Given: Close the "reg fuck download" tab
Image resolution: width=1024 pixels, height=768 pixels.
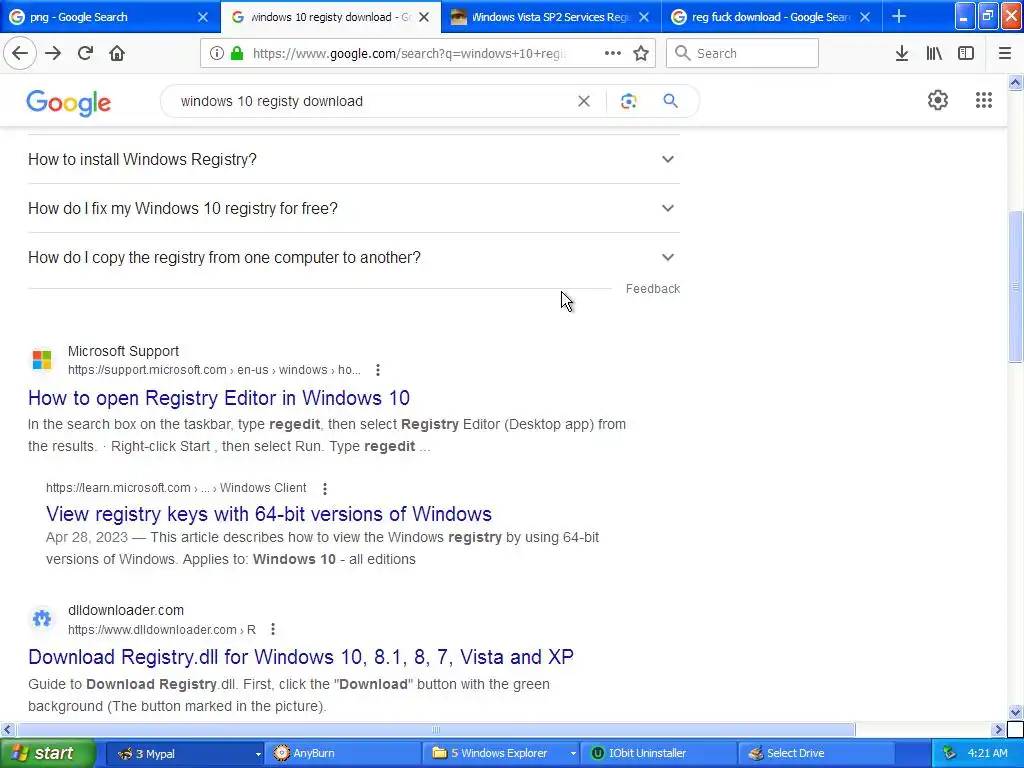Looking at the screenshot, I should (x=865, y=17).
